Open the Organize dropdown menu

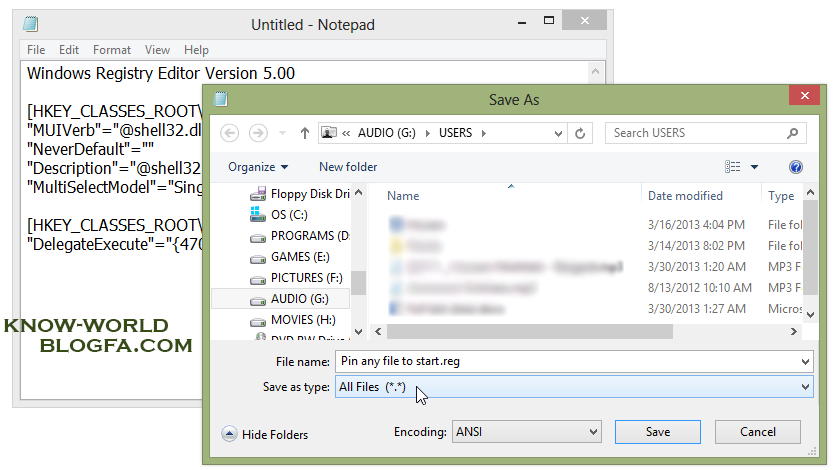[257, 167]
